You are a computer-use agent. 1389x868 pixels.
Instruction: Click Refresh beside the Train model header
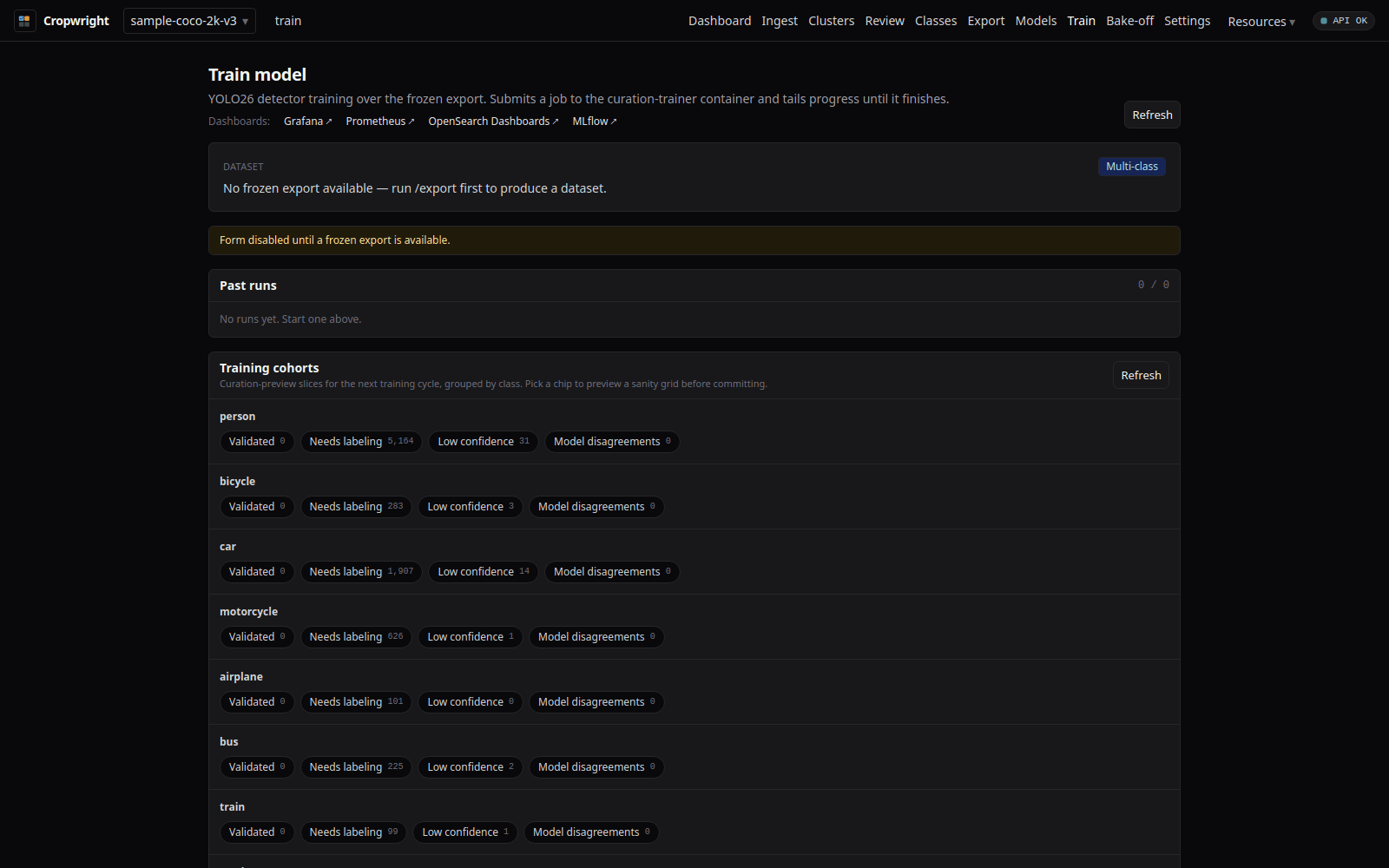[x=1152, y=115]
